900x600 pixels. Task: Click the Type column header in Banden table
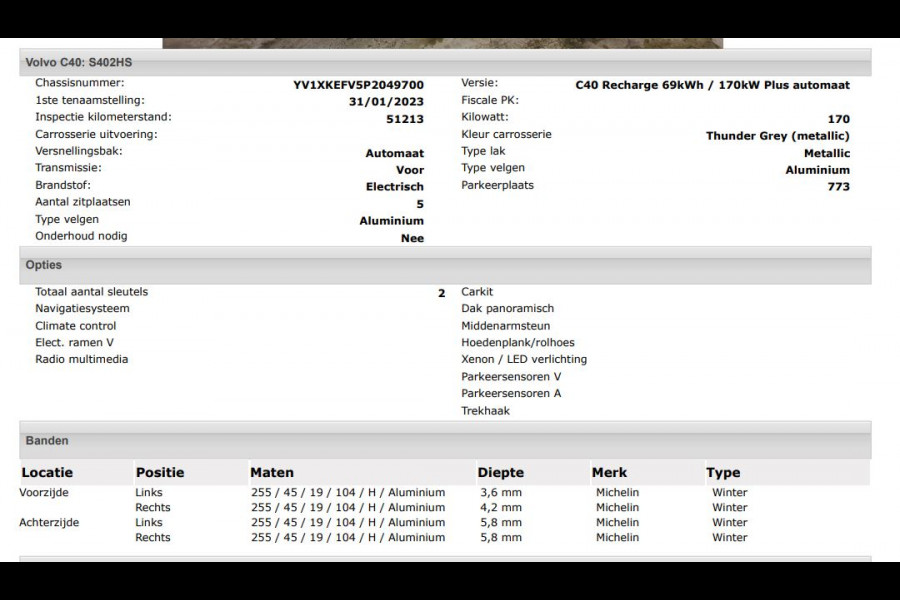pyautogui.click(x=723, y=473)
